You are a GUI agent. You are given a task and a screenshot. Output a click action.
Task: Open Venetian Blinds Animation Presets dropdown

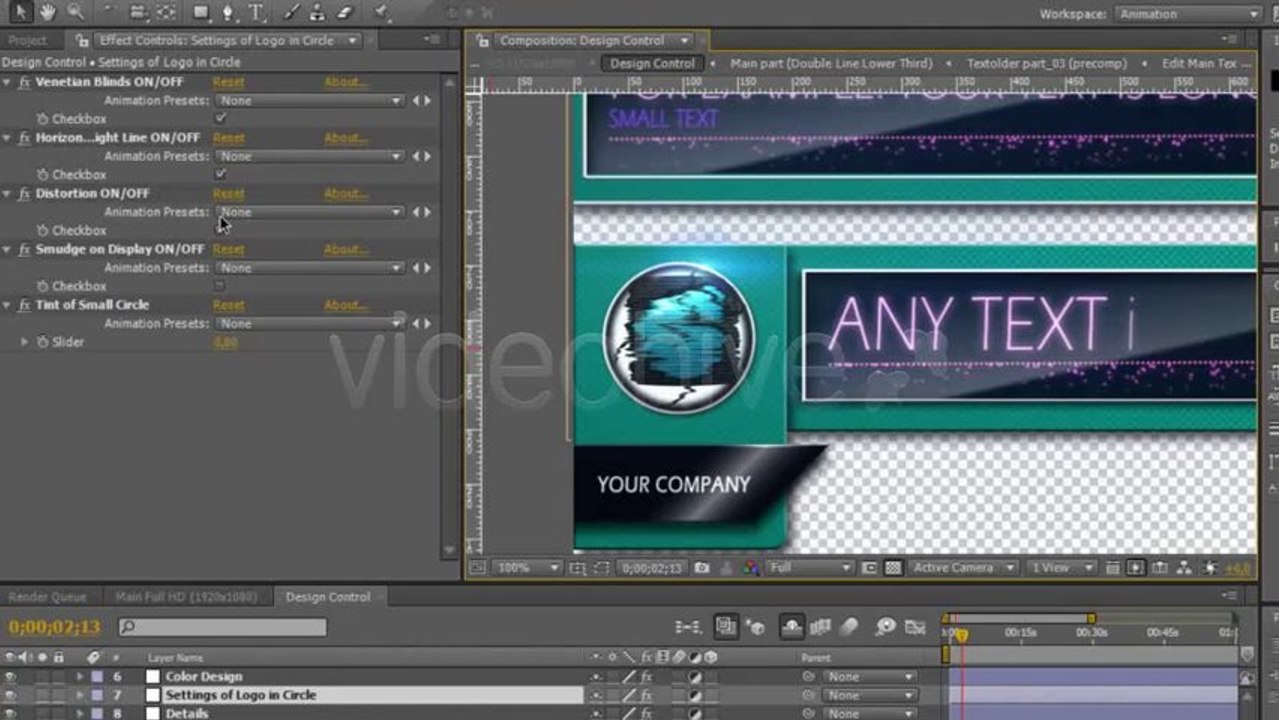click(310, 100)
